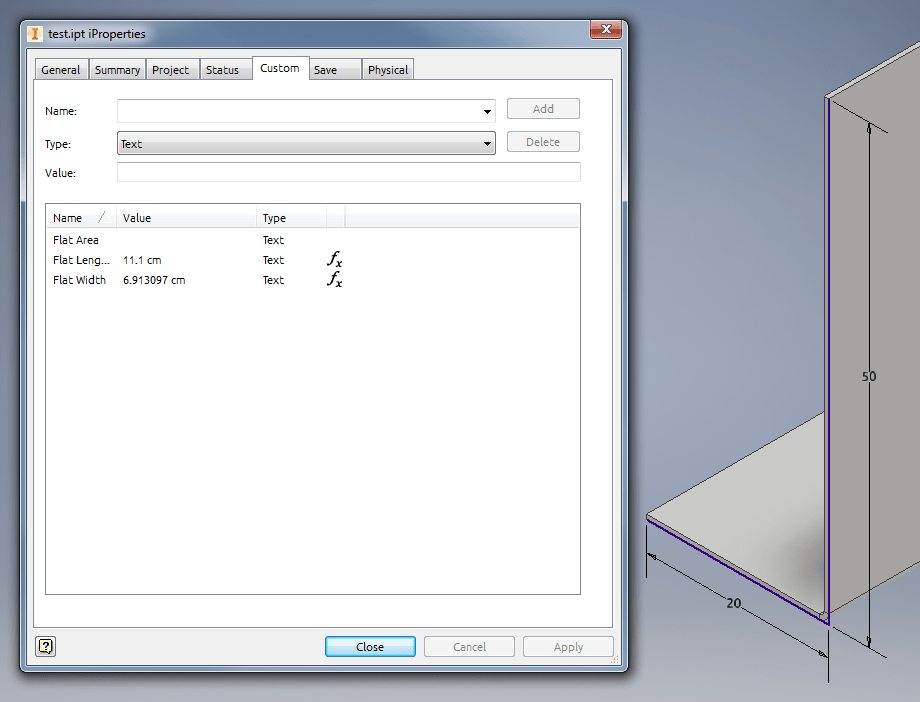Click the Close button
The image size is (920, 702).
click(370, 646)
